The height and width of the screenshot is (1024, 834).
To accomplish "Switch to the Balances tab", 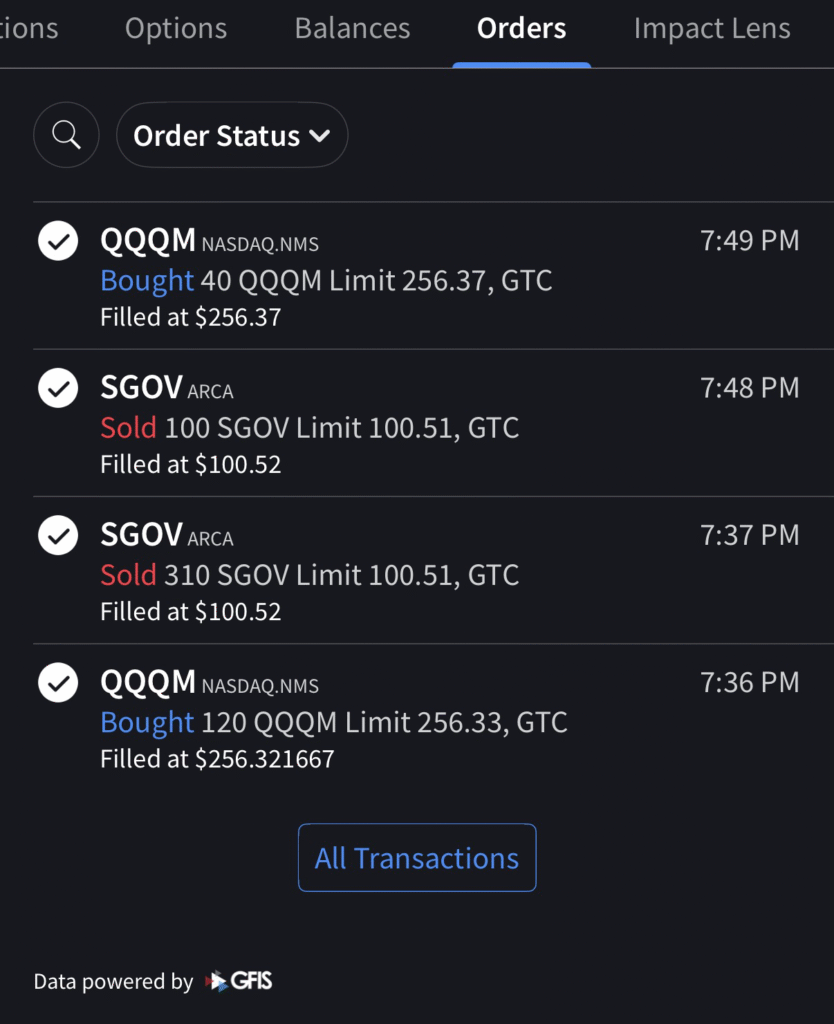I will click(x=352, y=29).
